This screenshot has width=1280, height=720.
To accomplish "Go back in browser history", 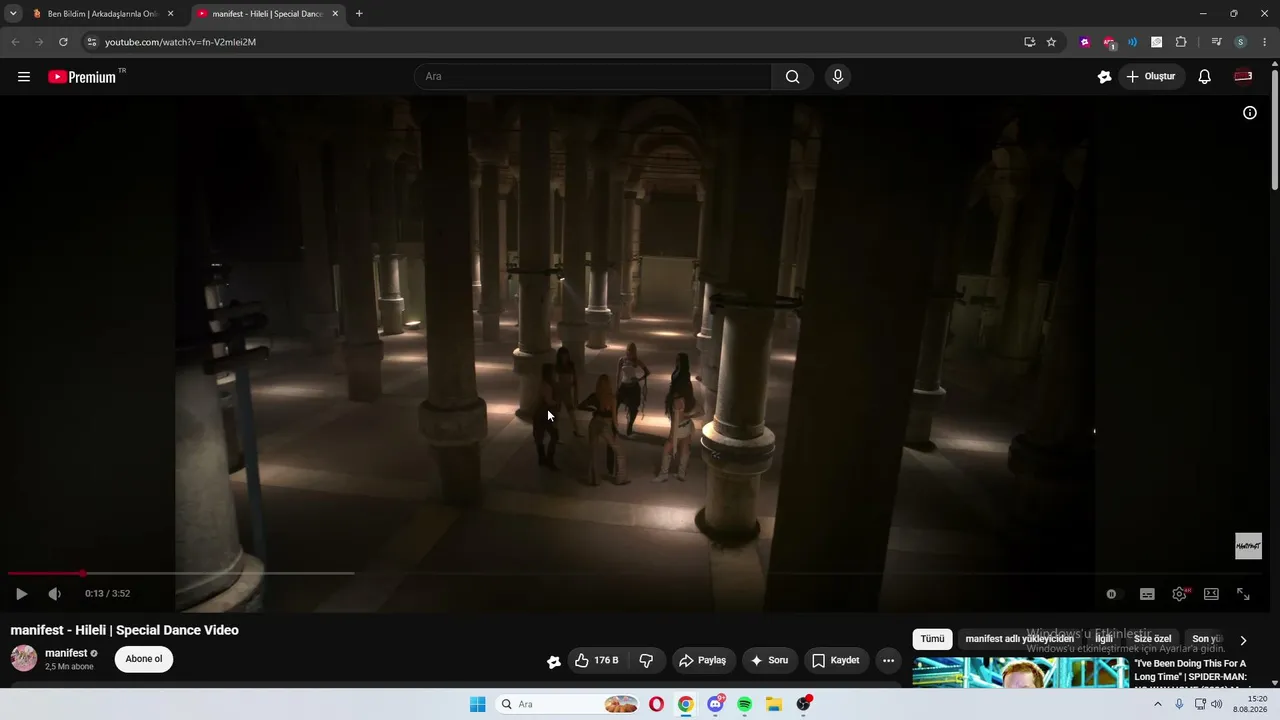I will (x=15, y=42).
